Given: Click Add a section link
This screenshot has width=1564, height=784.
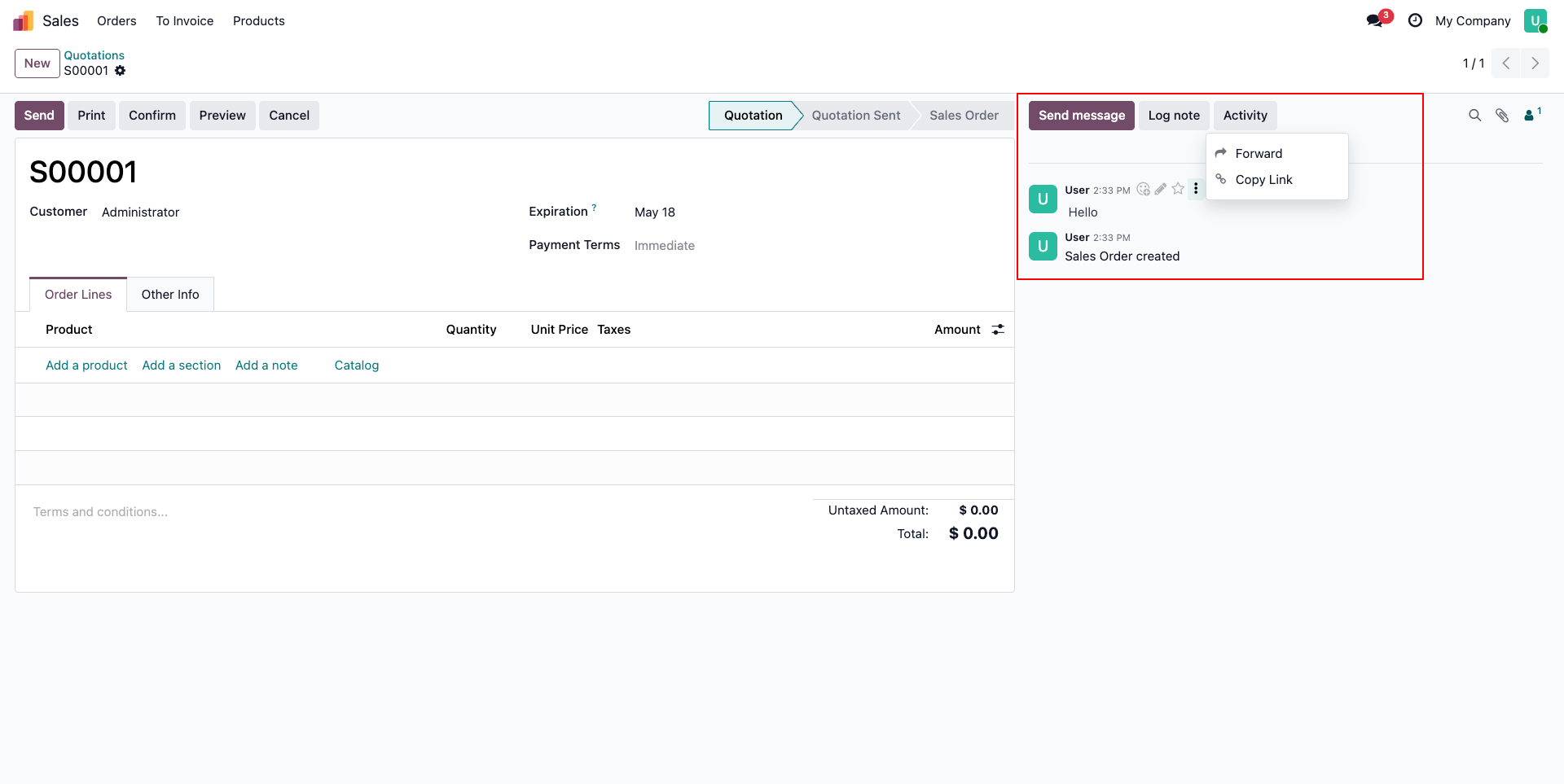Looking at the screenshot, I should (x=182, y=366).
